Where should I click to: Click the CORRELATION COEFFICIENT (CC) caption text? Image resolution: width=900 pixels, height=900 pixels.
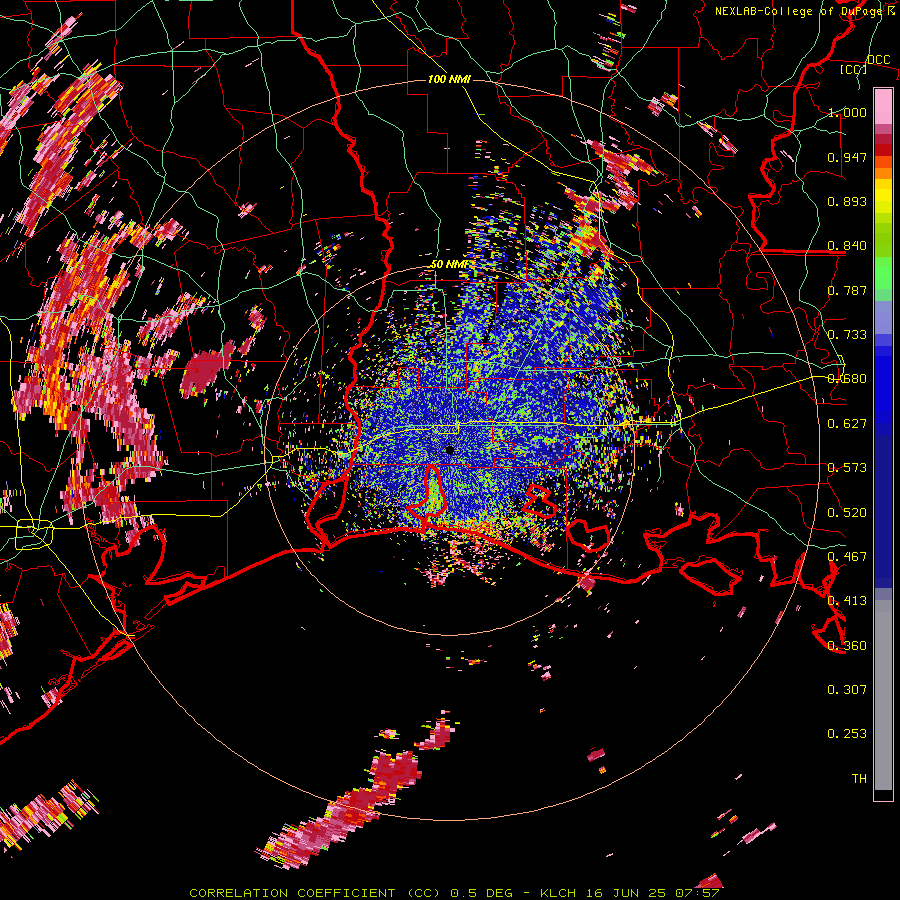[x=315, y=893]
